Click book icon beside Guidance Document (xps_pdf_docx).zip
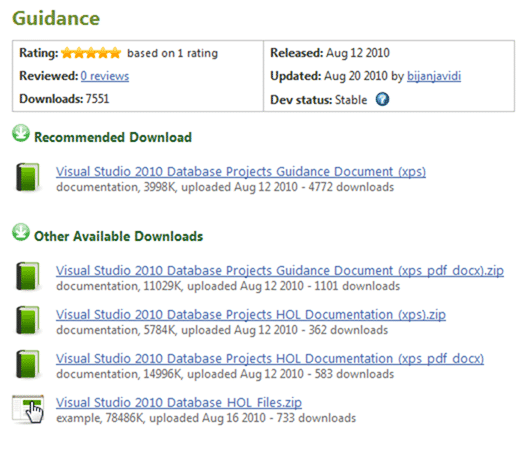The image size is (519, 449). tap(28, 276)
